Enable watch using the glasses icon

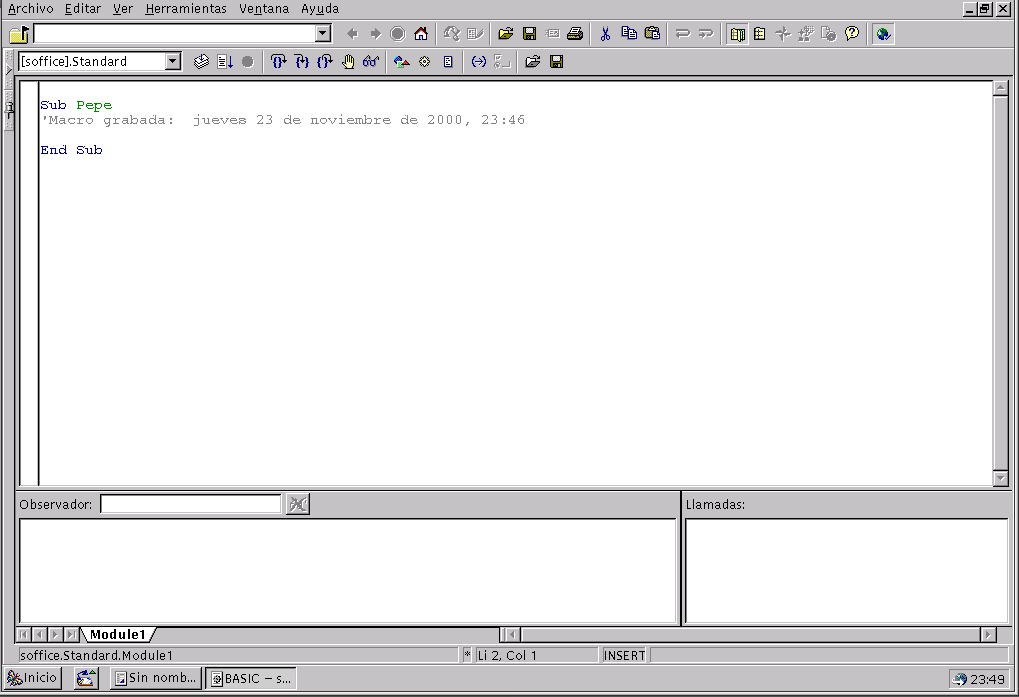pyautogui.click(x=371, y=62)
